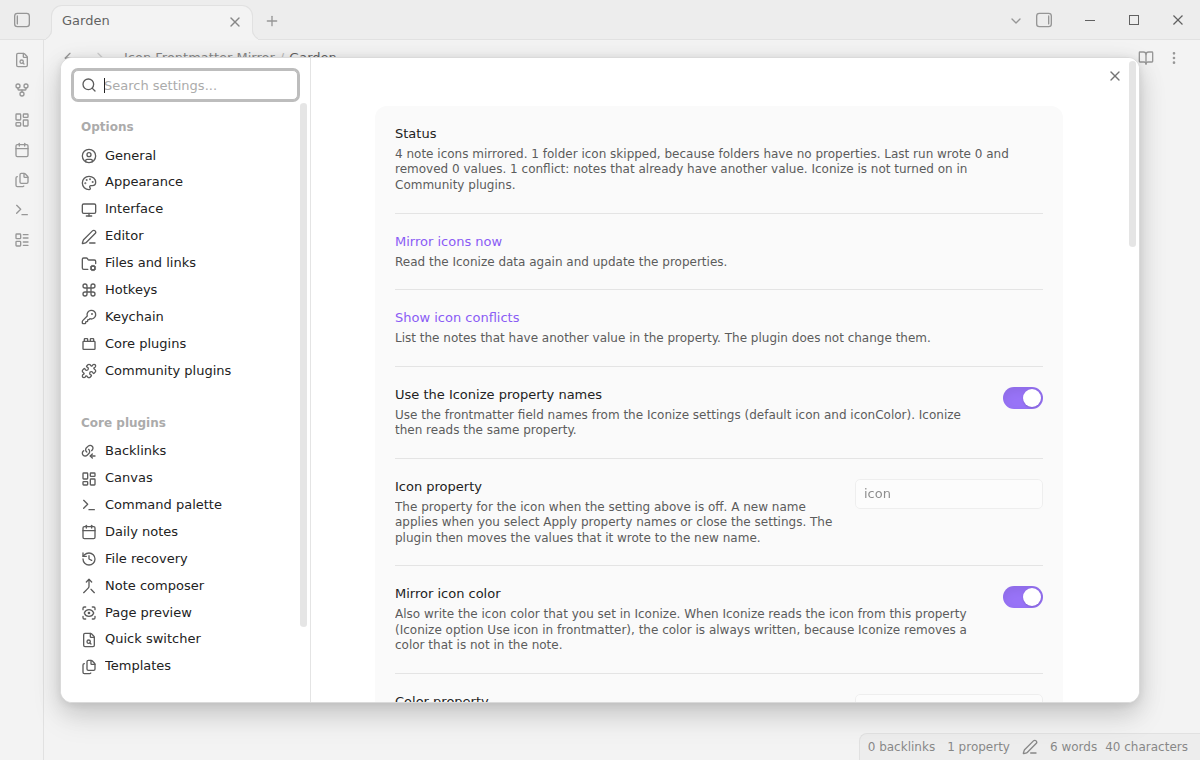
Task: Toggle the left sidebar icon
Action: [22, 20]
